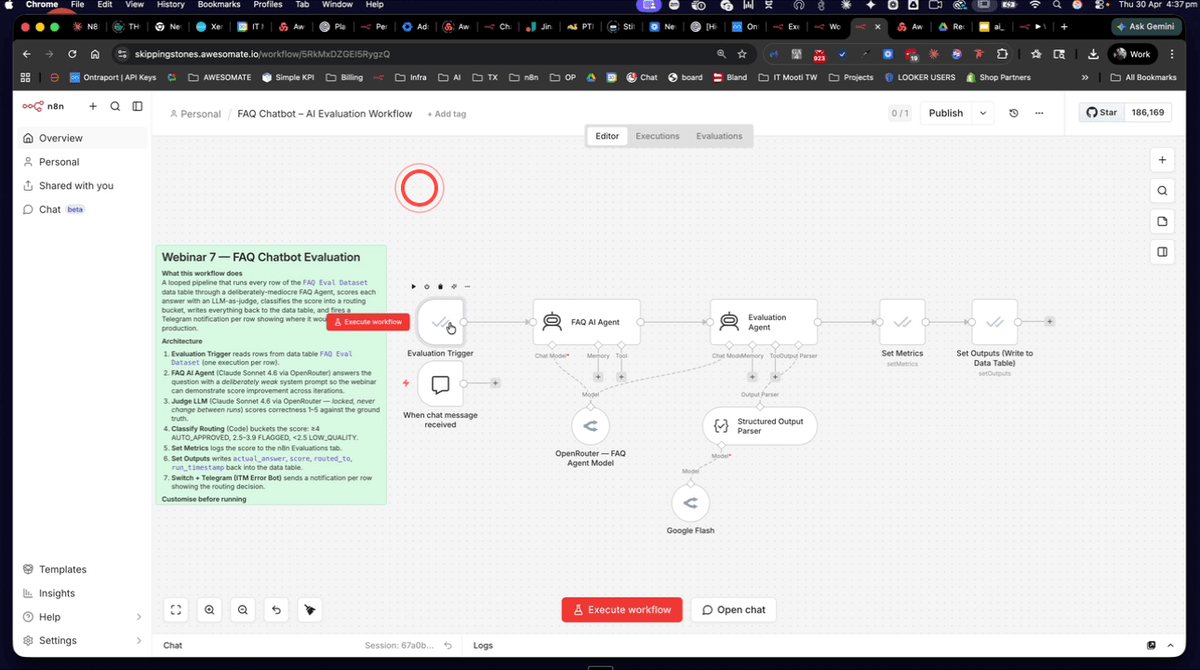Show hidden bookmarks with the double chevron
This screenshot has height=670, width=1200.
(1085, 77)
